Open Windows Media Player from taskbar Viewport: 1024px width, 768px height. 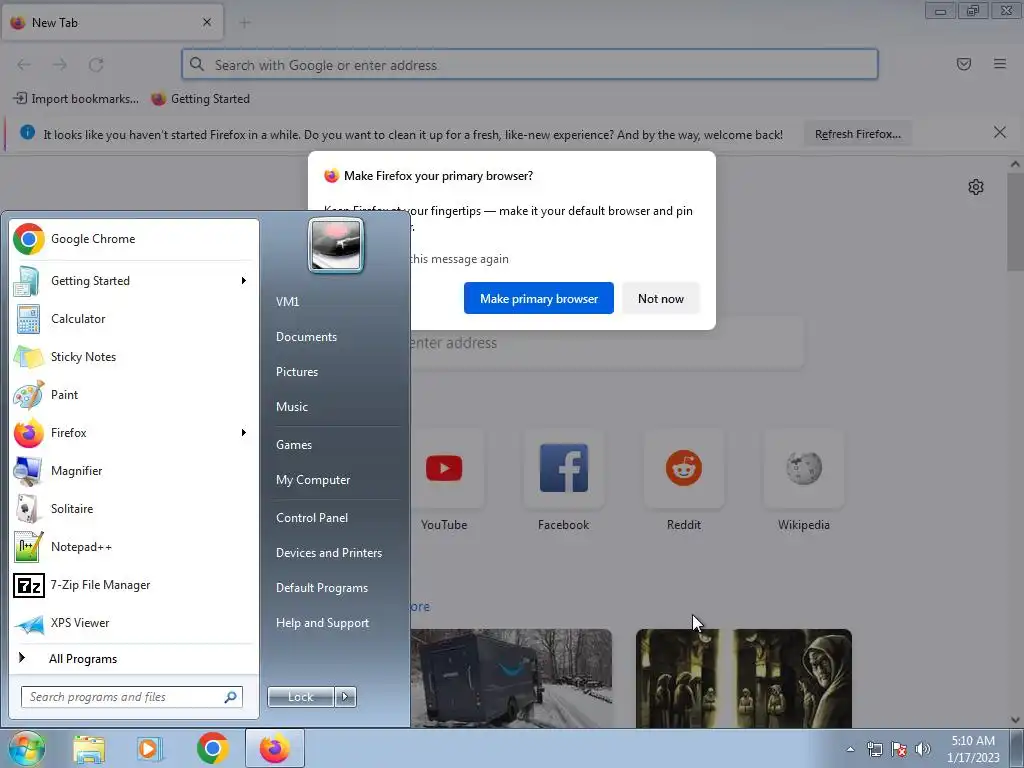pos(150,748)
